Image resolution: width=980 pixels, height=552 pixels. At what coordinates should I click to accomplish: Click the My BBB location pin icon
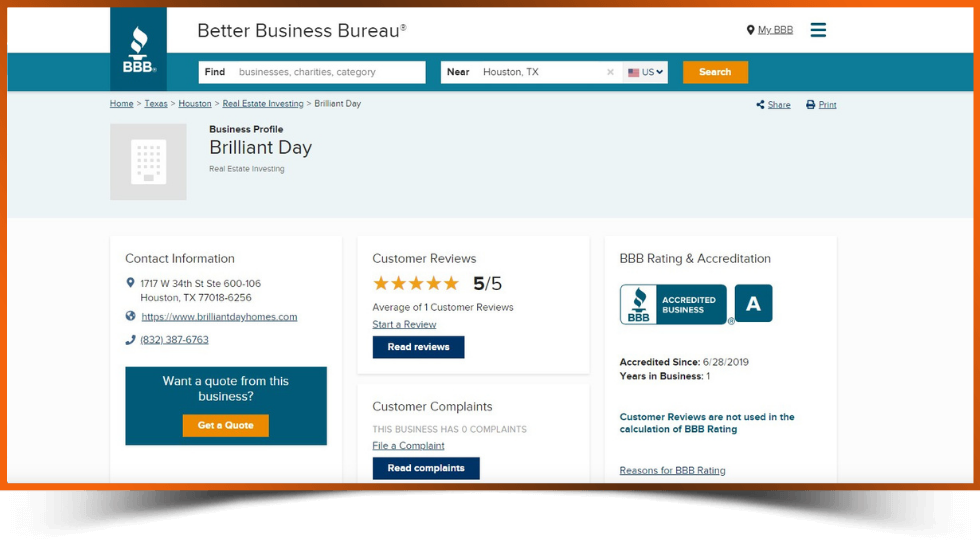tap(750, 30)
